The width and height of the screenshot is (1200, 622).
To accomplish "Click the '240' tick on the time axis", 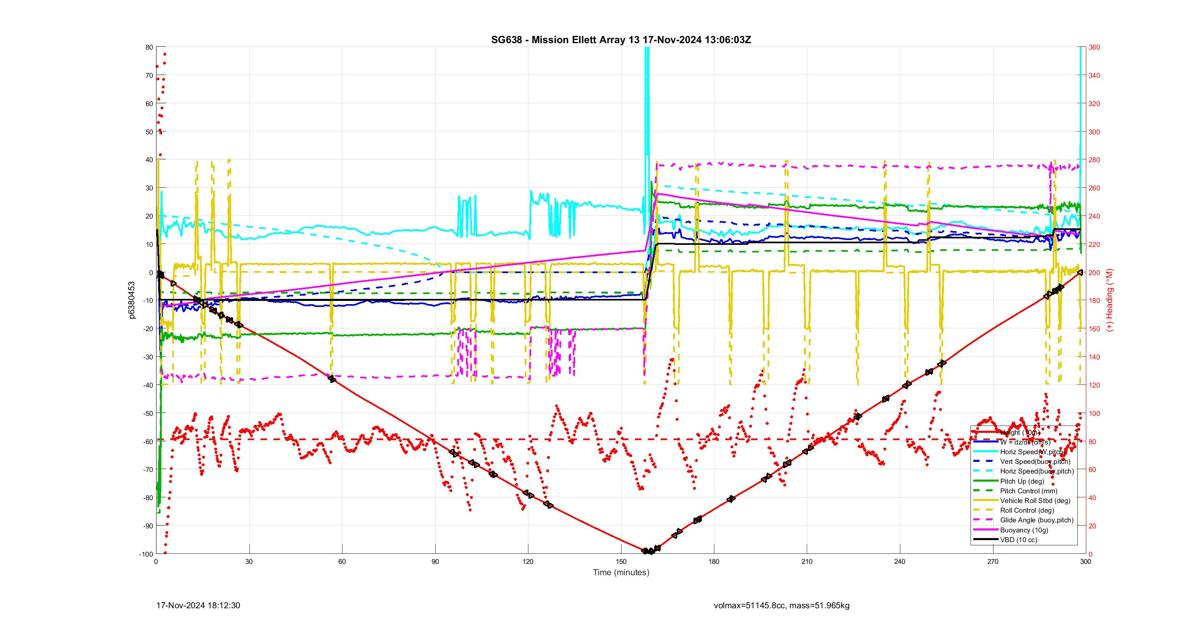I will (x=899, y=562).
